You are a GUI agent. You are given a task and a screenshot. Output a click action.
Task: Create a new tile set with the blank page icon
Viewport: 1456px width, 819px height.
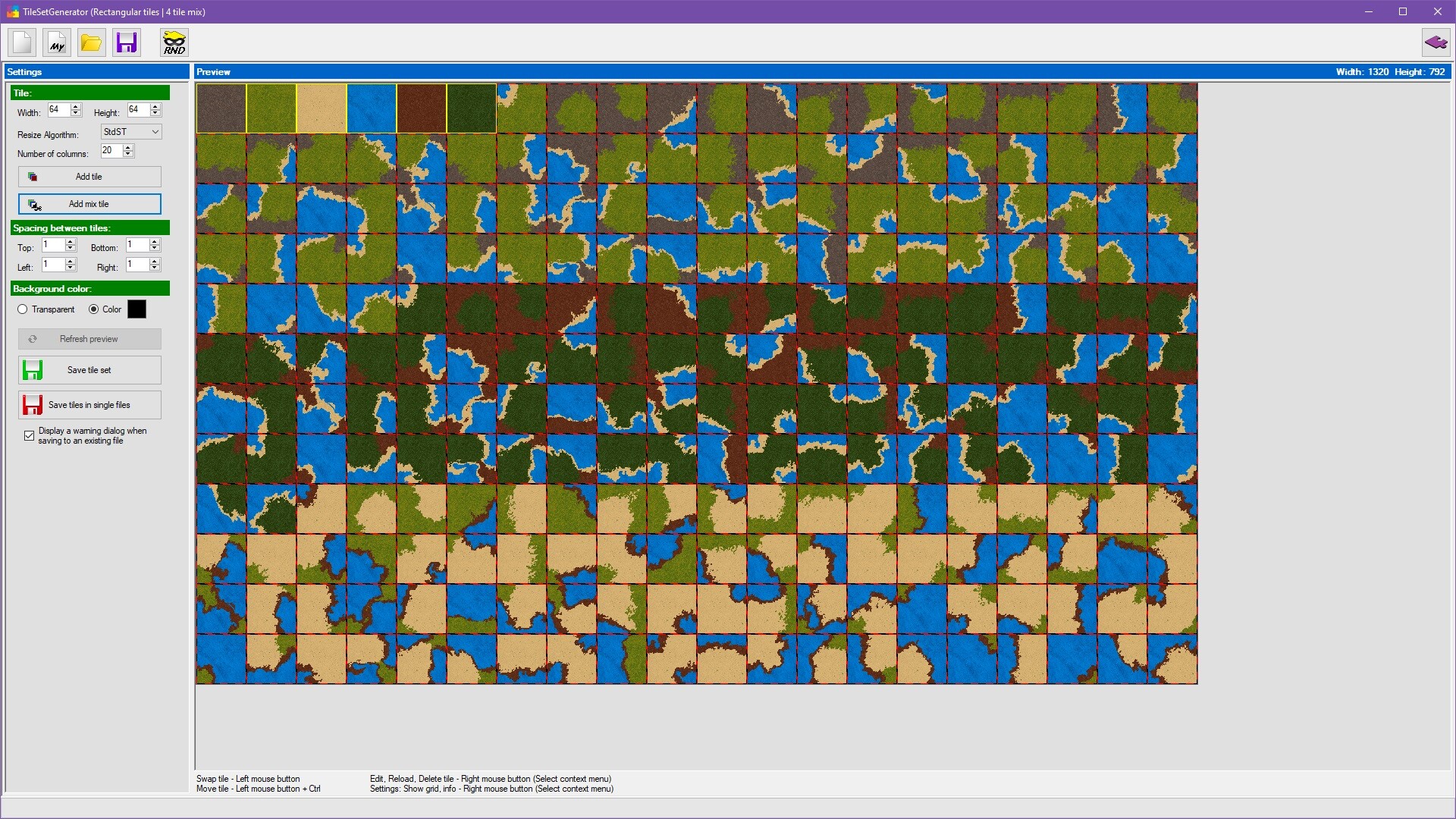(21, 42)
